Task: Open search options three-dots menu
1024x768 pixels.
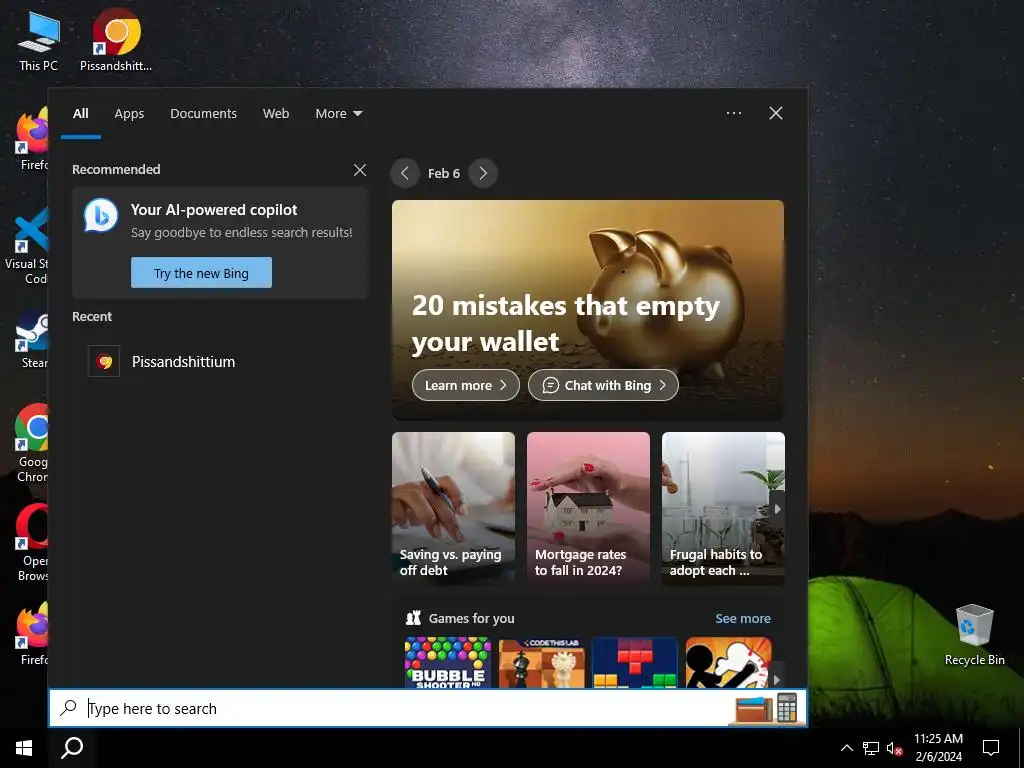Action: (733, 113)
